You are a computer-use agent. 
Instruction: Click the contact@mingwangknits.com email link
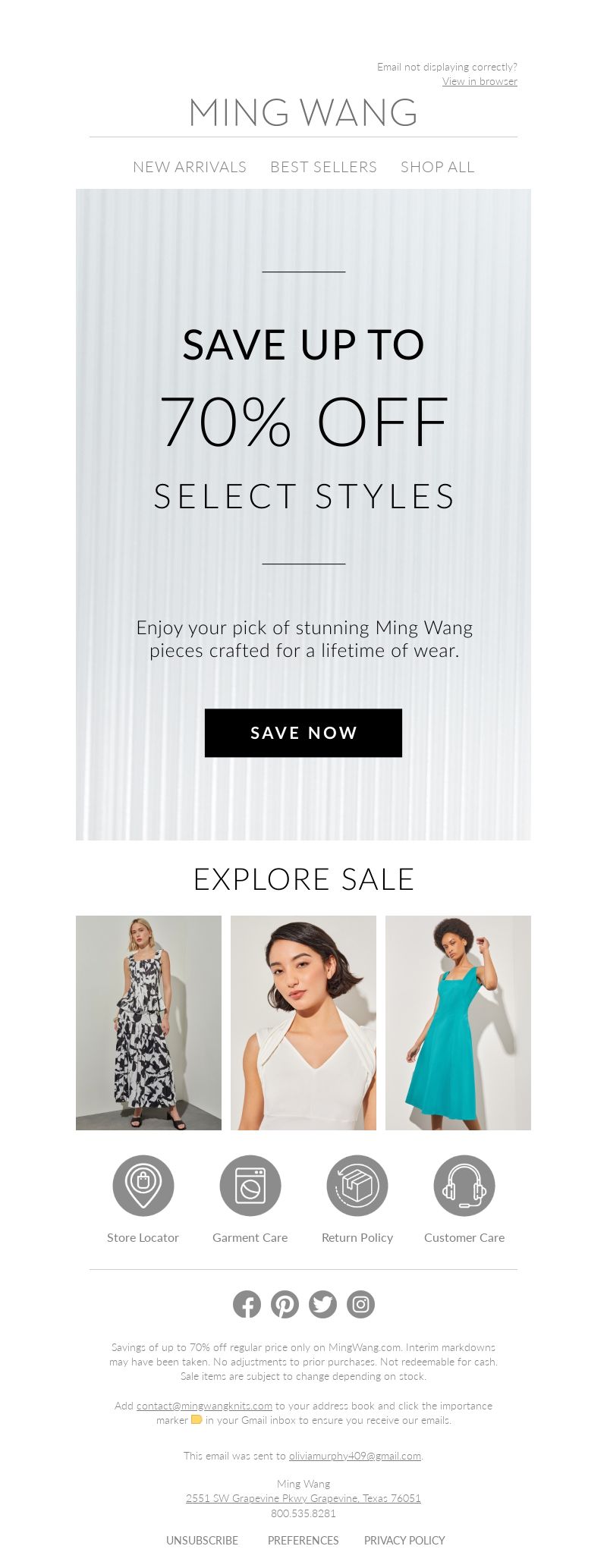204,1406
